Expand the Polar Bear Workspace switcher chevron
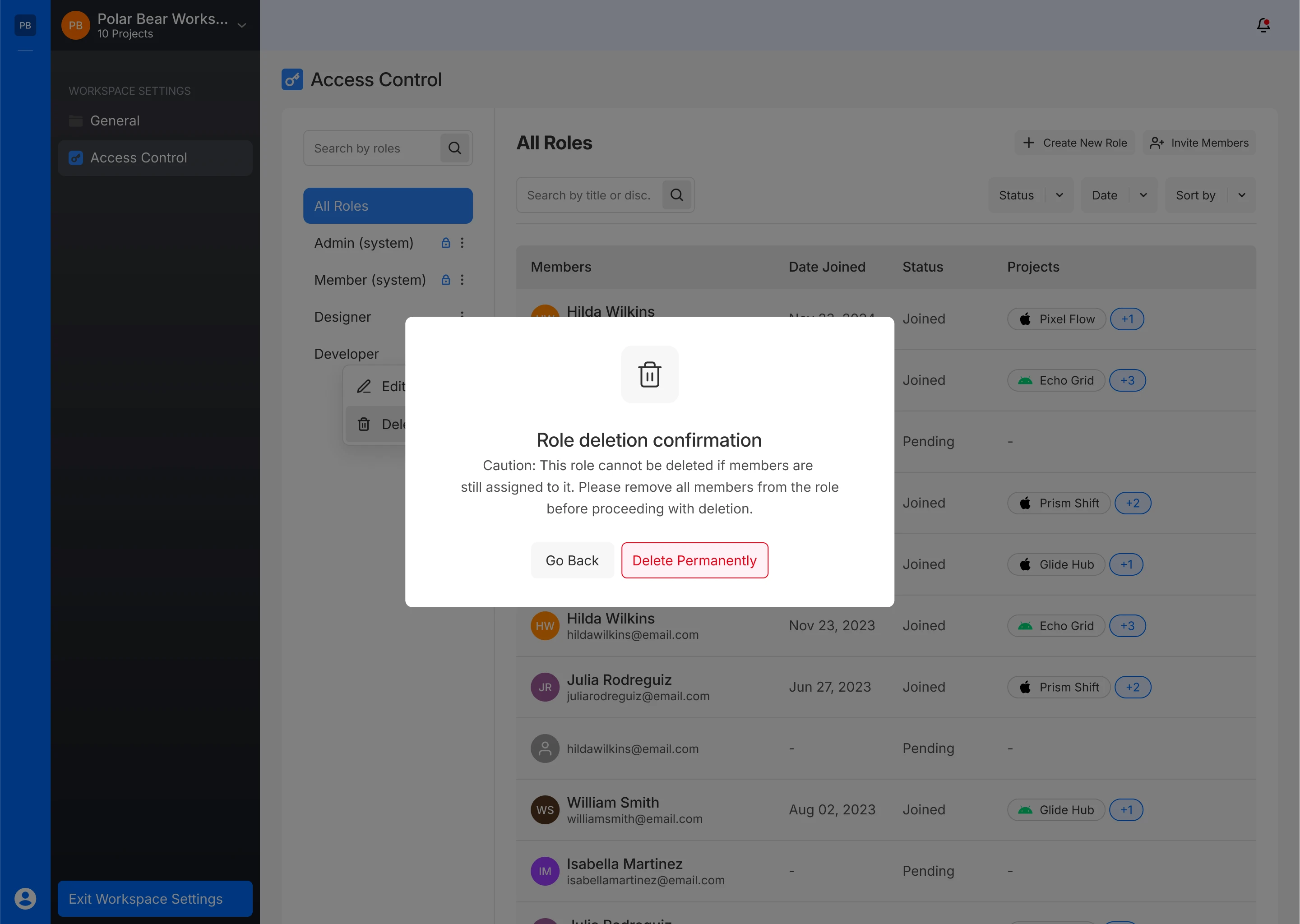 pyautogui.click(x=242, y=26)
